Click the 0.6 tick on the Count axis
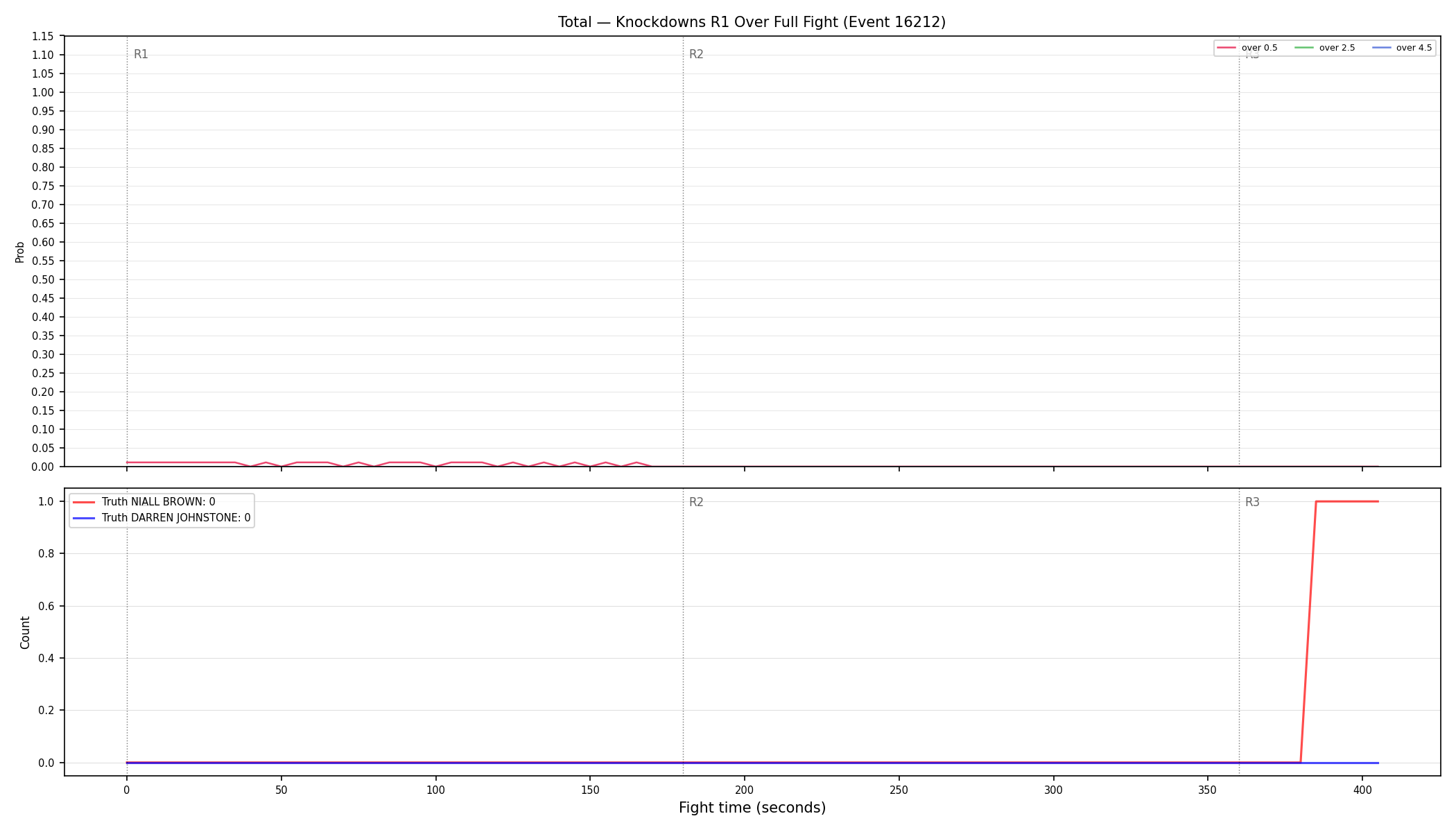This screenshot has width=1456, height=832. click(46, 606)
